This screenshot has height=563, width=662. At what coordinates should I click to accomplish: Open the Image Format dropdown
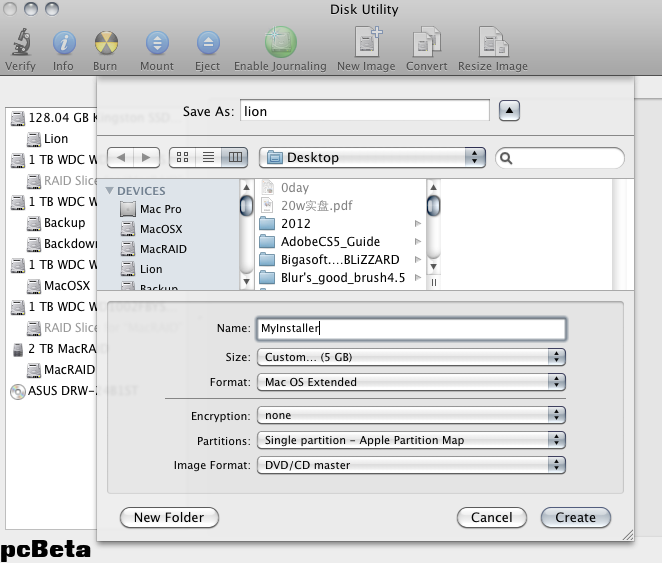(x=411, y=466)
